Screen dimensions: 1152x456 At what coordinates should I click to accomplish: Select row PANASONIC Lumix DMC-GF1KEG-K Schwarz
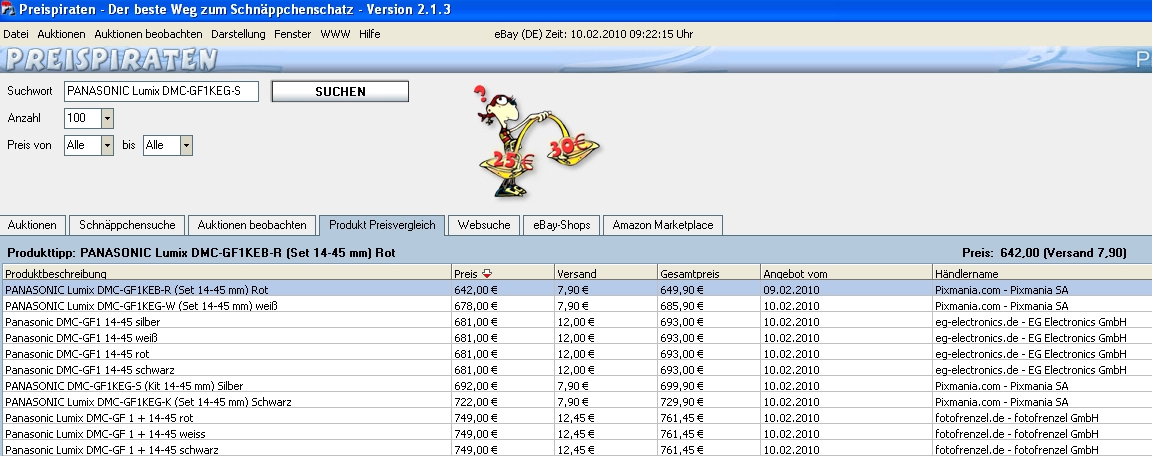pos(577,402)
